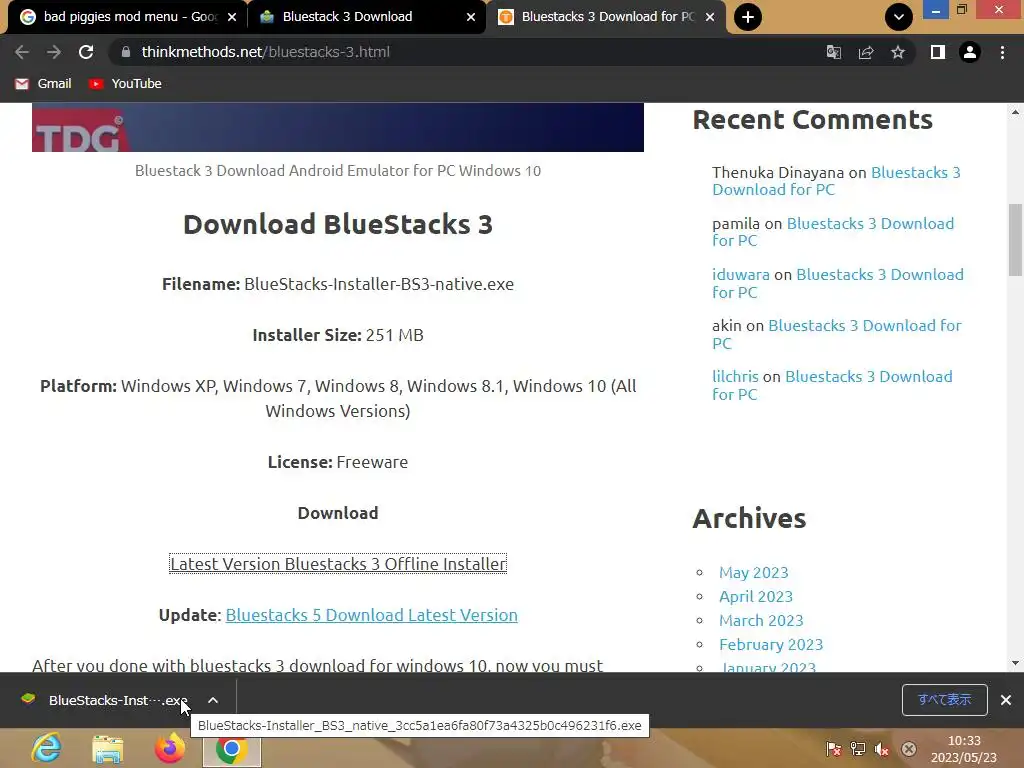Open the Chrome three-dot menu
The width and height of the screenshot is (1024, 768).
1002,52
